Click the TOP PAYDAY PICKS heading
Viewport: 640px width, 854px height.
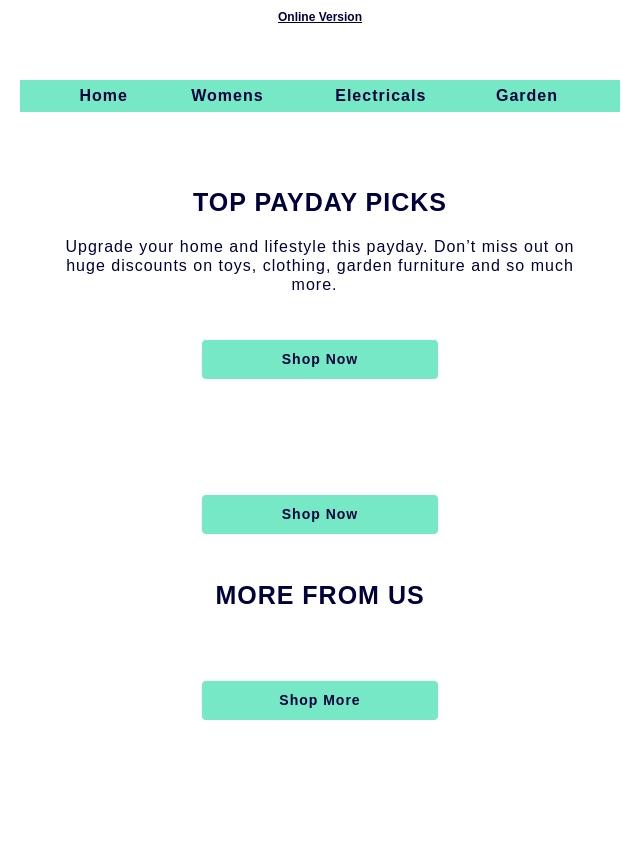tap(320, 203)
